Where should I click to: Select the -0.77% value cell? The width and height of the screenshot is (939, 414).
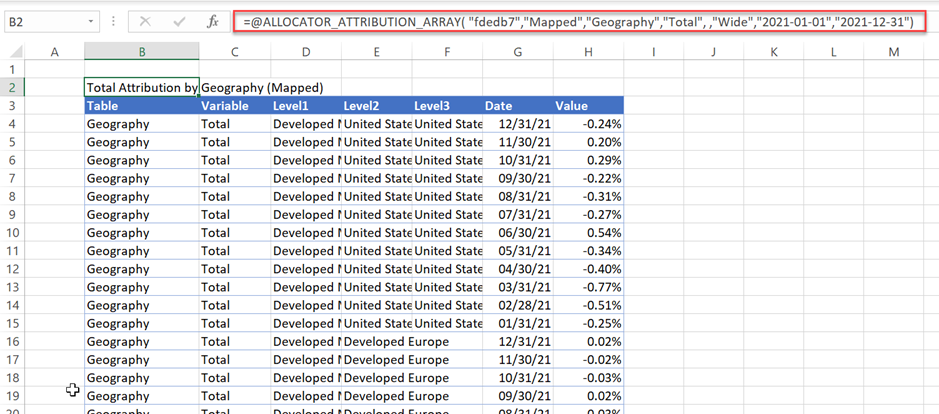tap(587, 287)
